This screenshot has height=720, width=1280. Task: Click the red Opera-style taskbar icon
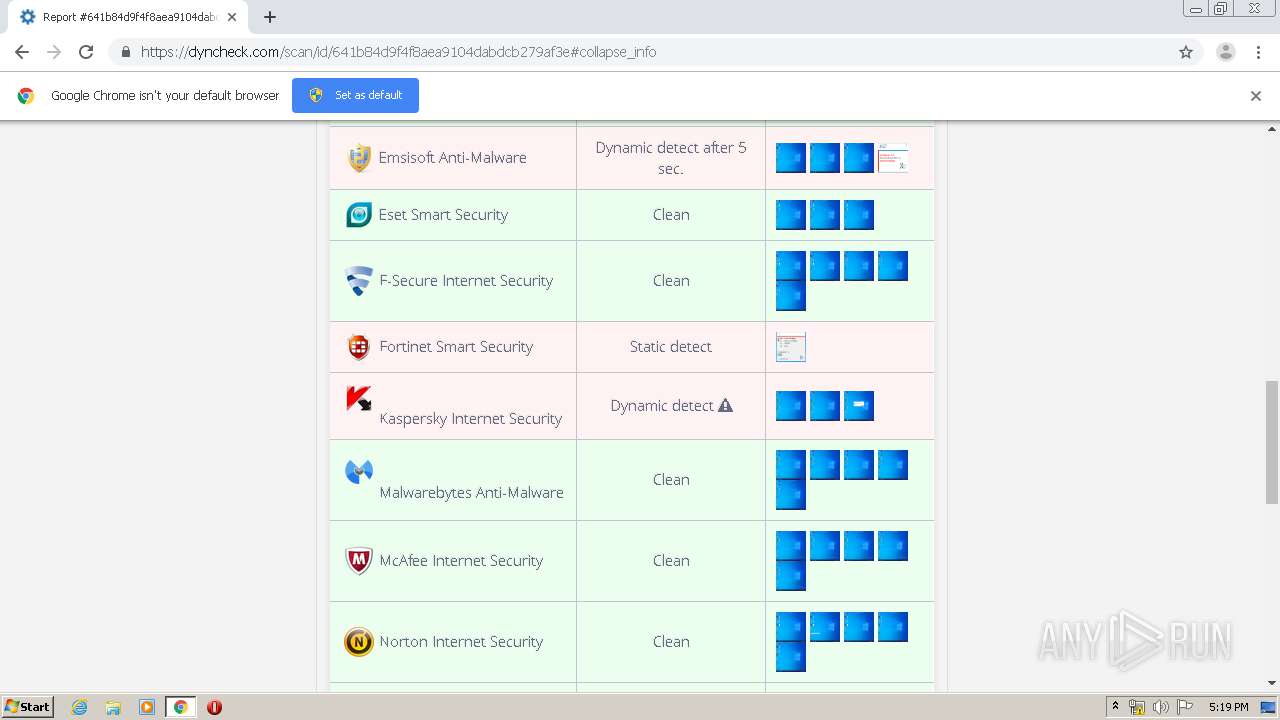[214, 707]
